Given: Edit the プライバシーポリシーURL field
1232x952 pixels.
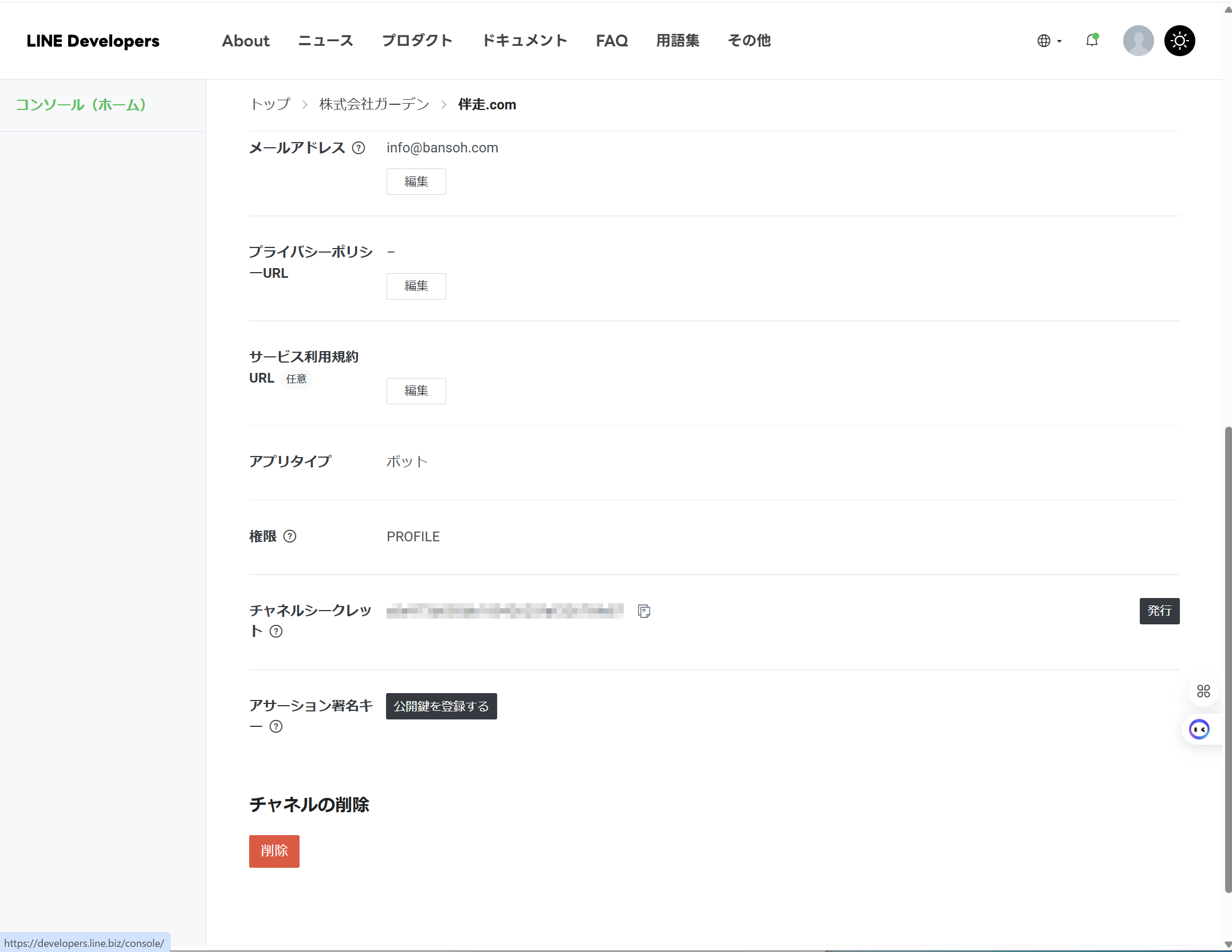Looking at the screenshot, I should [416, 286].
